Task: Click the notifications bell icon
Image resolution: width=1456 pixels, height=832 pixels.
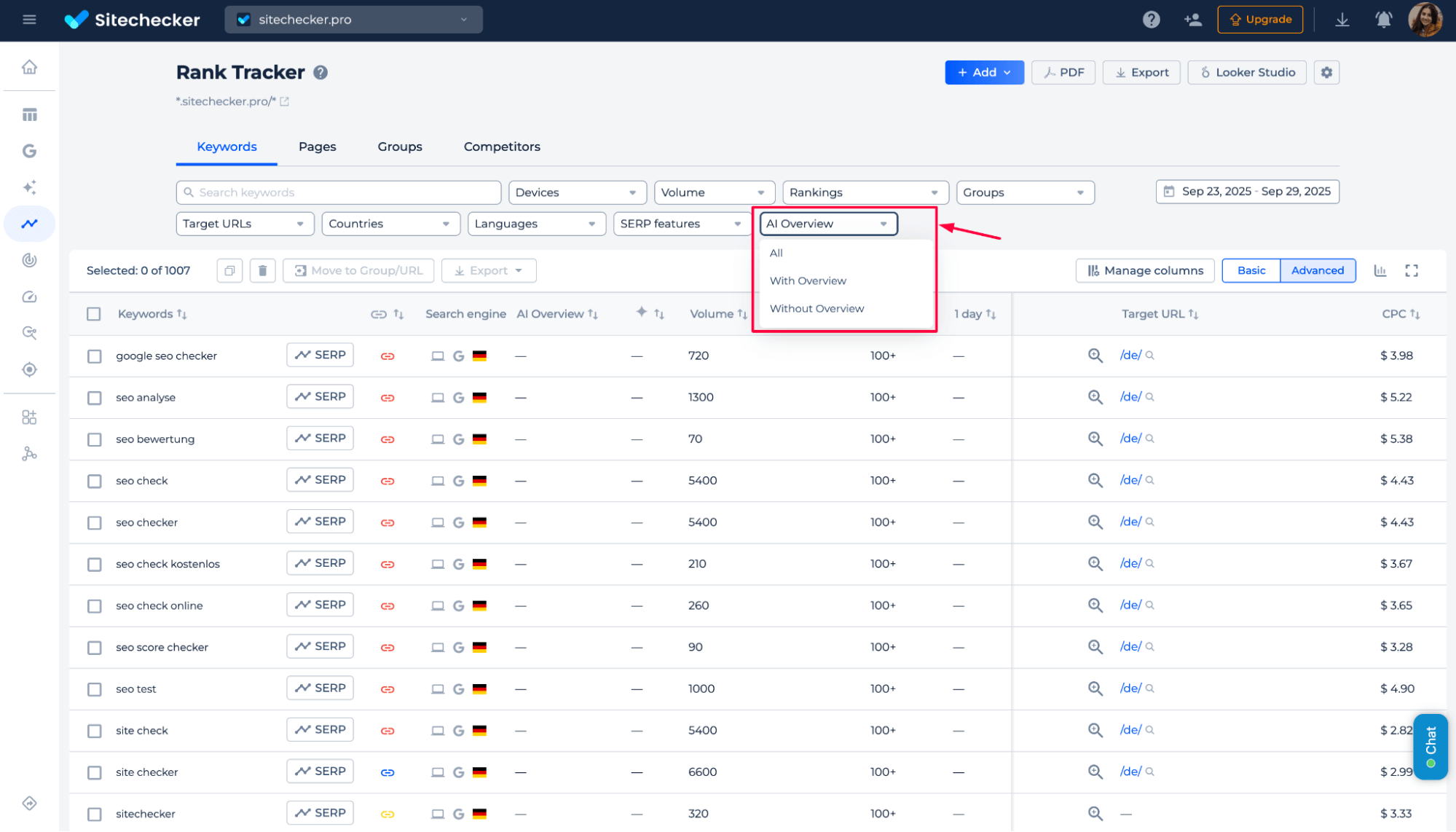Action: (1383, 20)
